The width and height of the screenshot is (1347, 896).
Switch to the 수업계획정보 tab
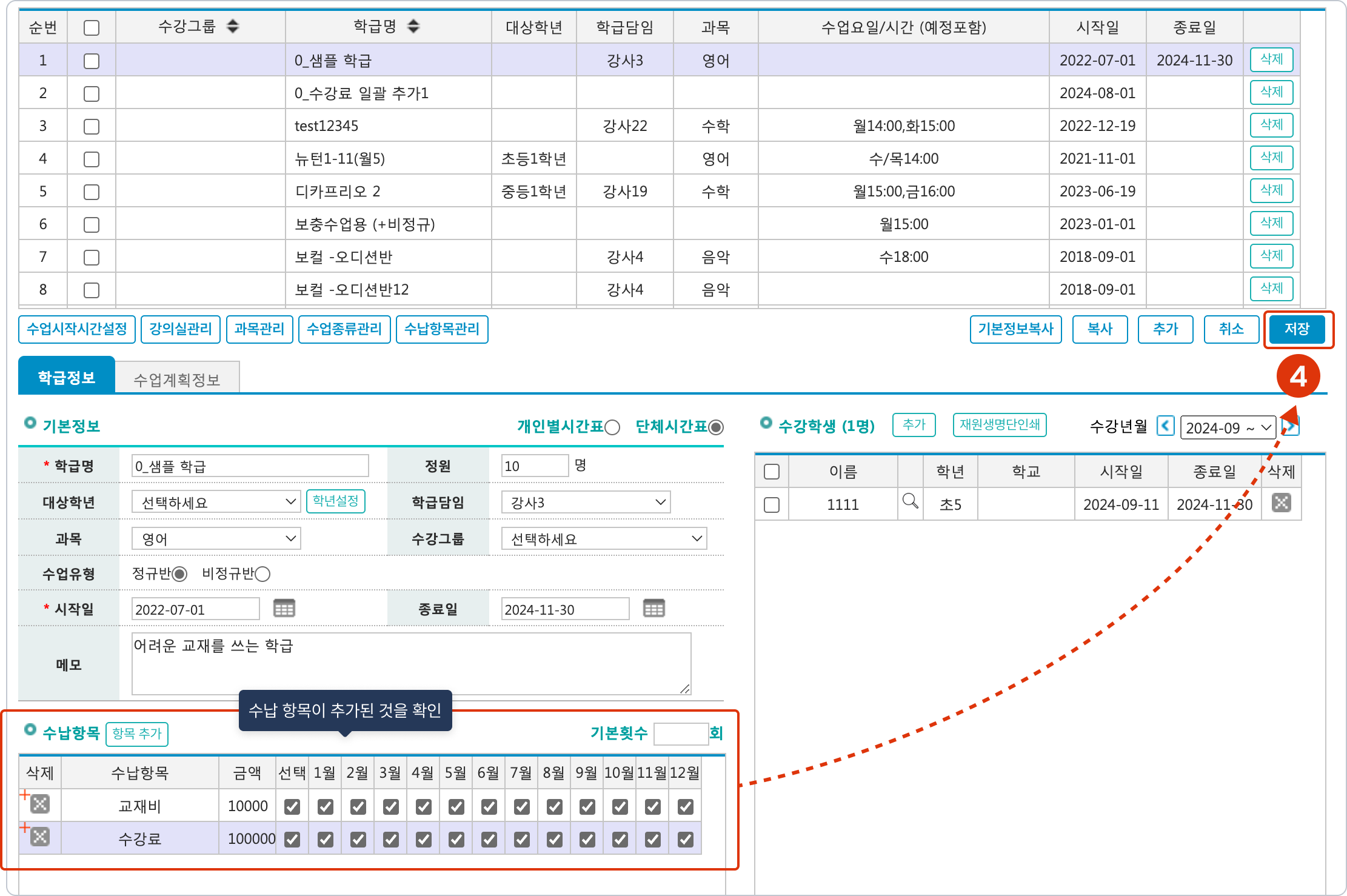(177, 379)
